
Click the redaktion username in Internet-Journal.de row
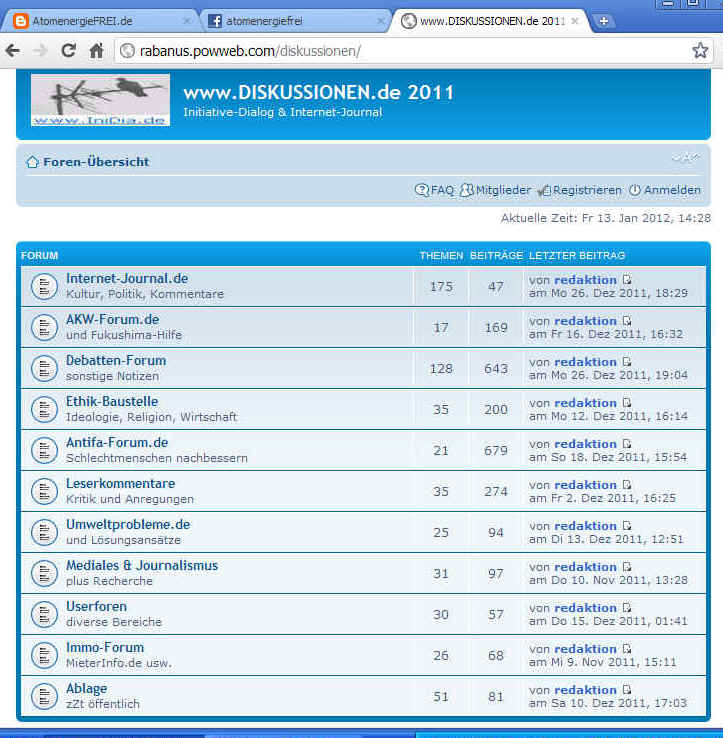[x=586, y=280]
